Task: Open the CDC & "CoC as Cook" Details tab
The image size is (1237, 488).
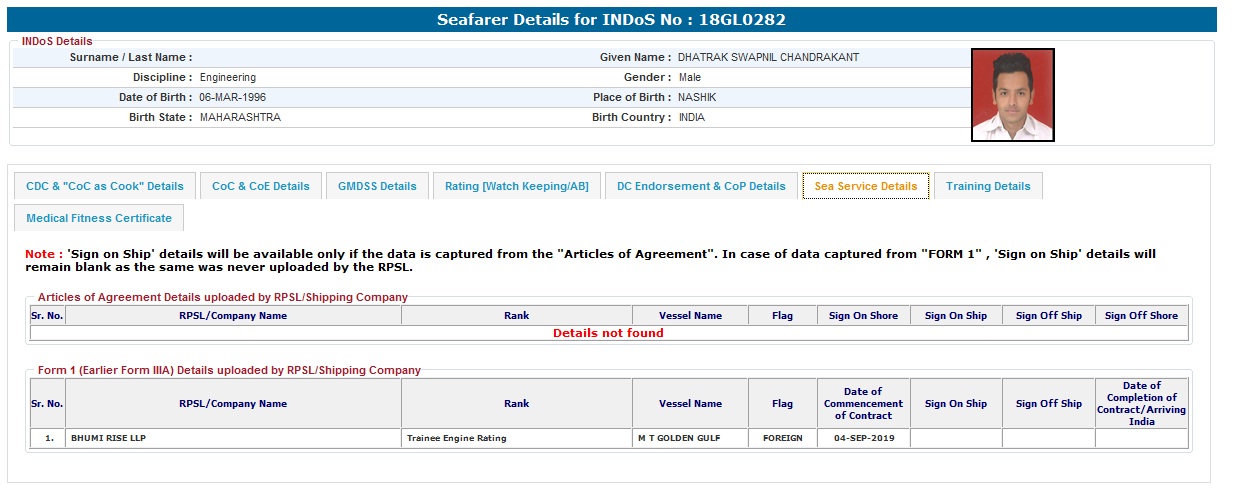Action: [105, 186]
